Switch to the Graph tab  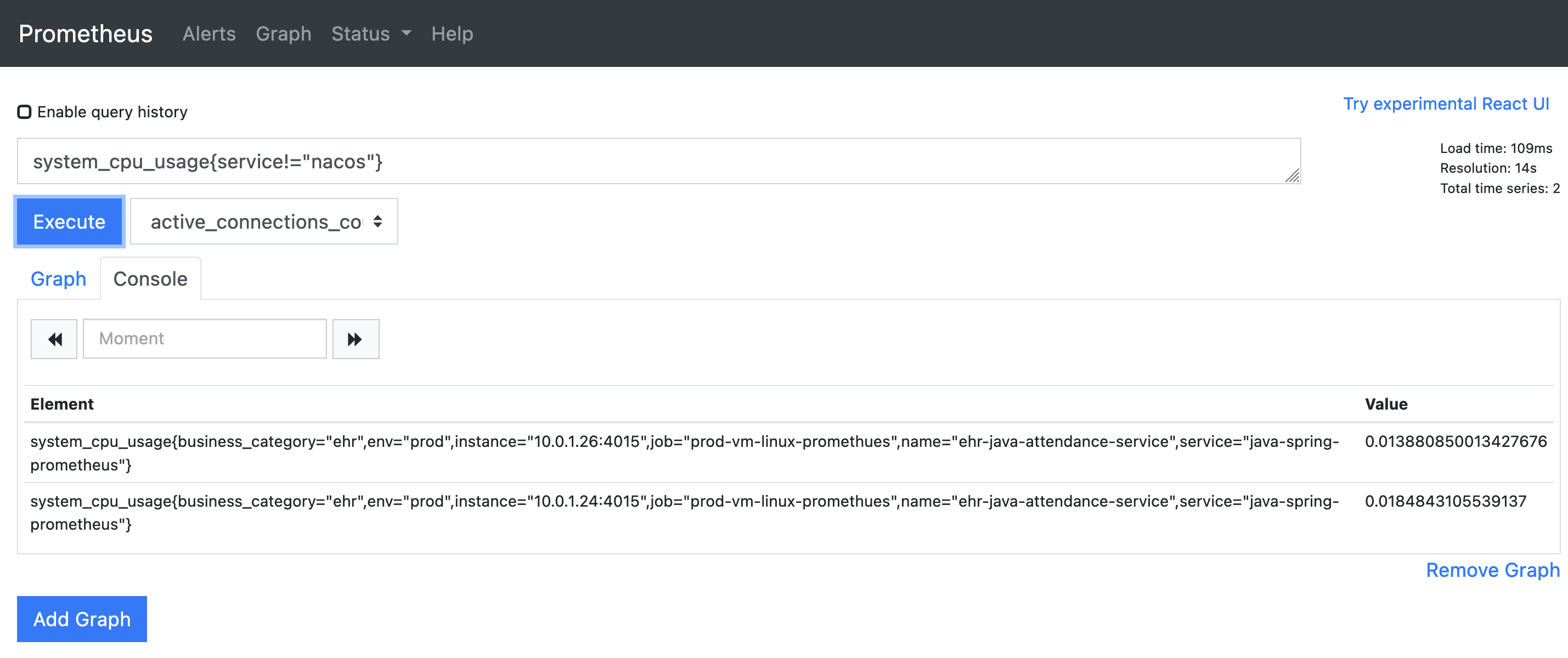pyautogui.click(x=59, y=279)
